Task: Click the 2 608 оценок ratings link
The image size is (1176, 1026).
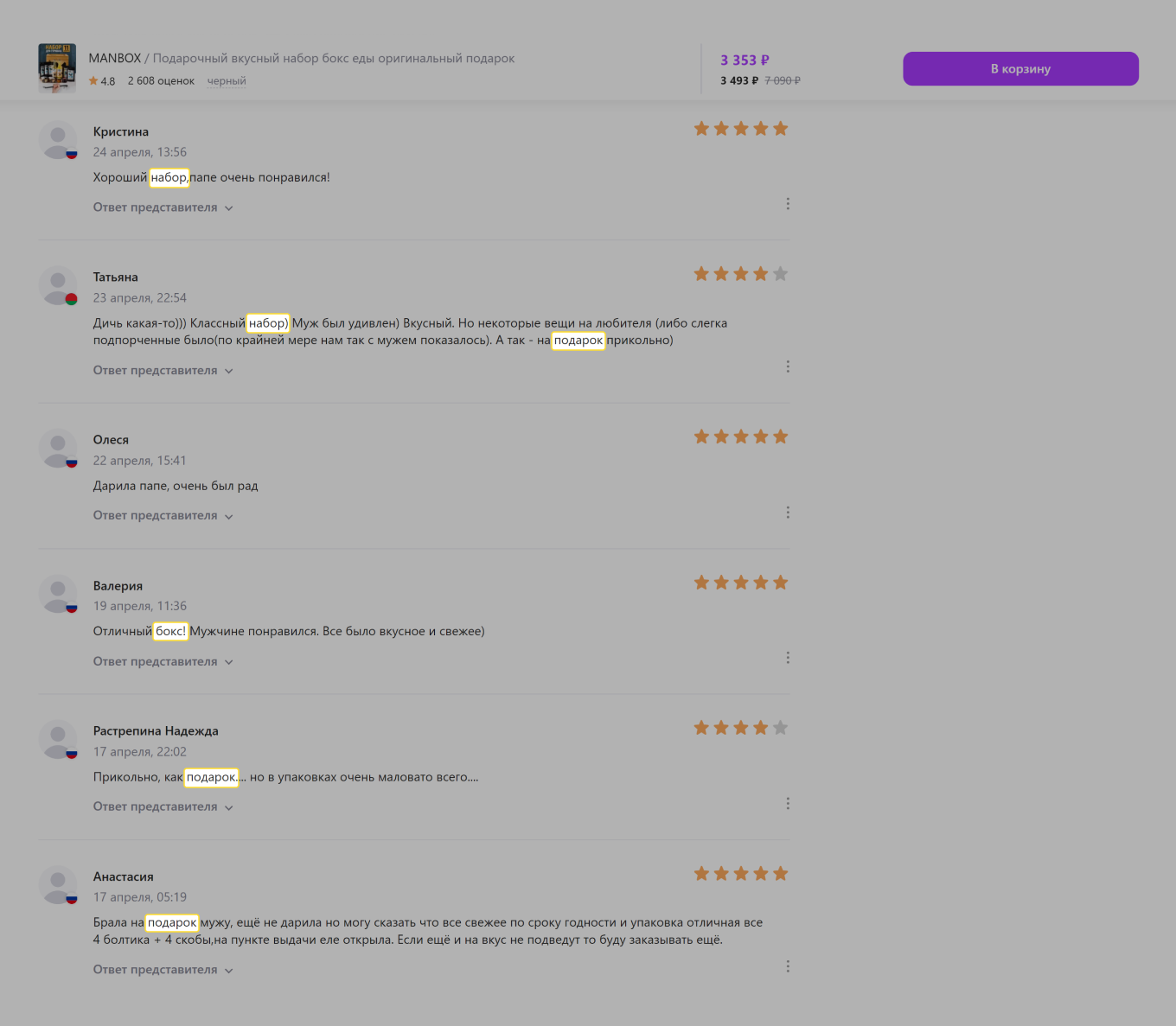Action: [x=161, y=81]
